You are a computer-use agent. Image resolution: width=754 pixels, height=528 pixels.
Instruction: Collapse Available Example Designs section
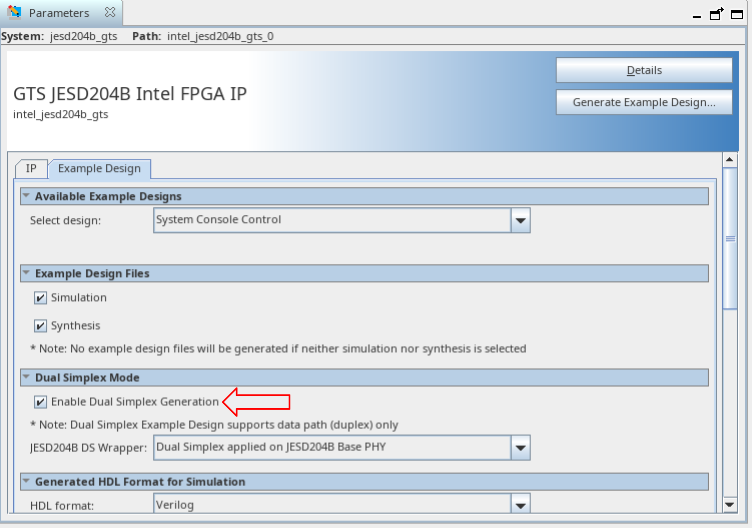click(26, 196)
